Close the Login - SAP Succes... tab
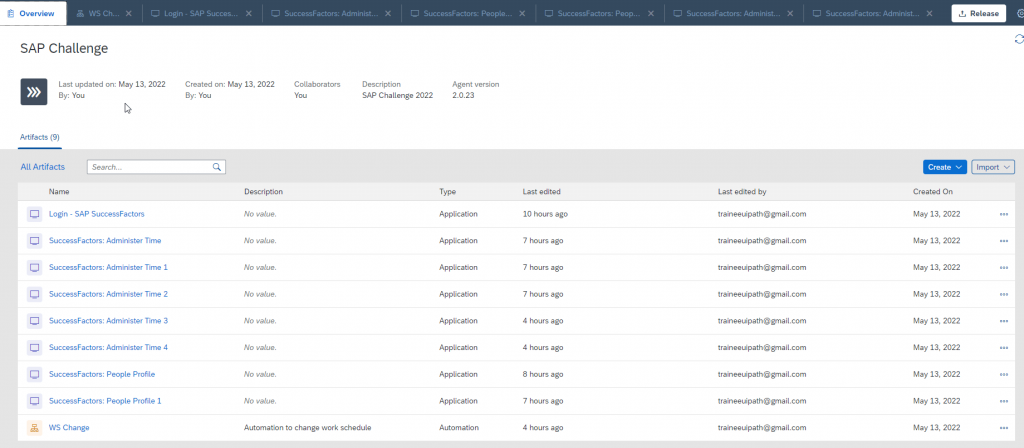The width and height of the screenshot is (1024, 448). coord(249,13)
